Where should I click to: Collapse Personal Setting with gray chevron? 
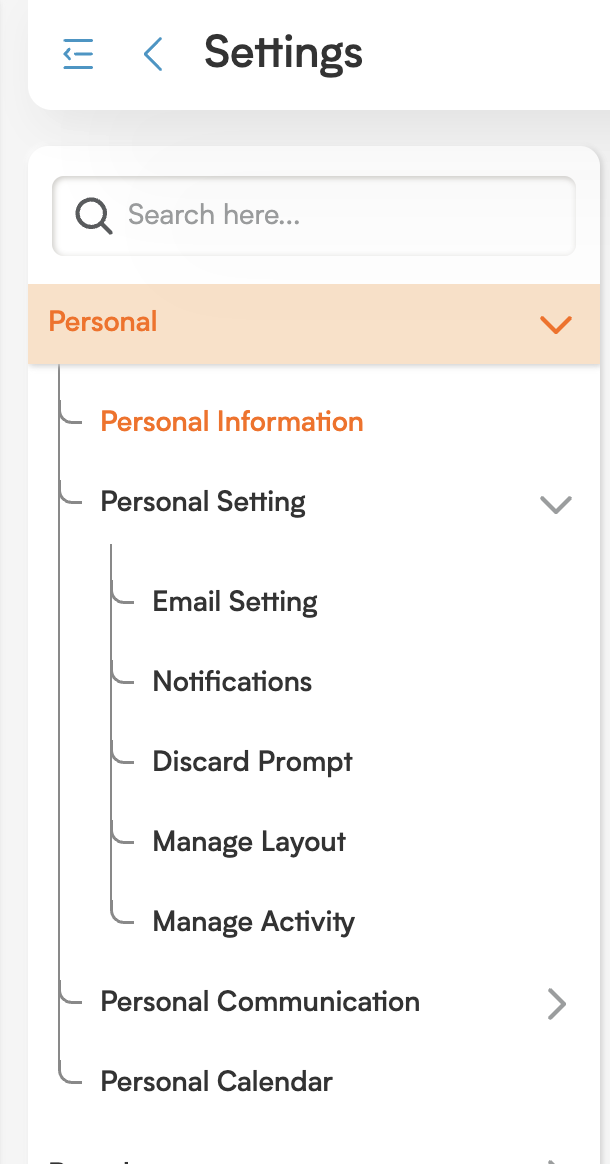click(x=556, y=504)
